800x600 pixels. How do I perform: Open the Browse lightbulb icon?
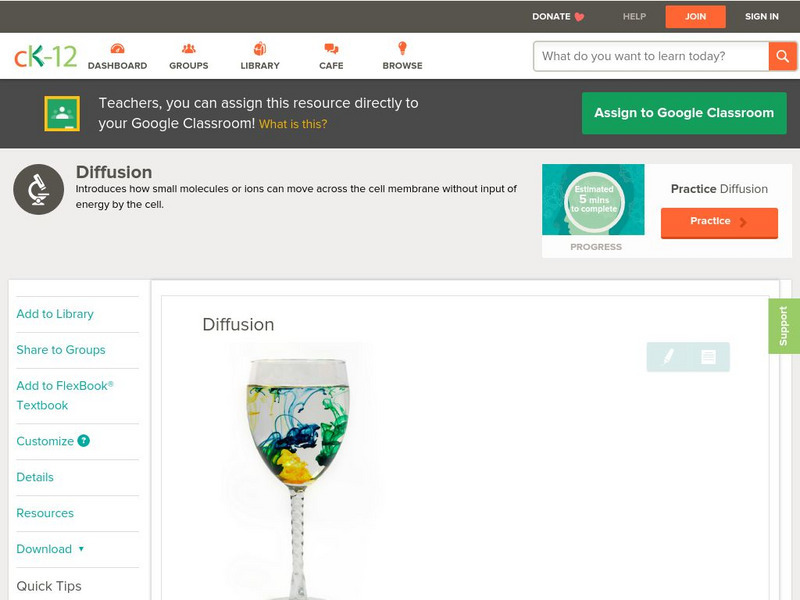pos(403,48)
